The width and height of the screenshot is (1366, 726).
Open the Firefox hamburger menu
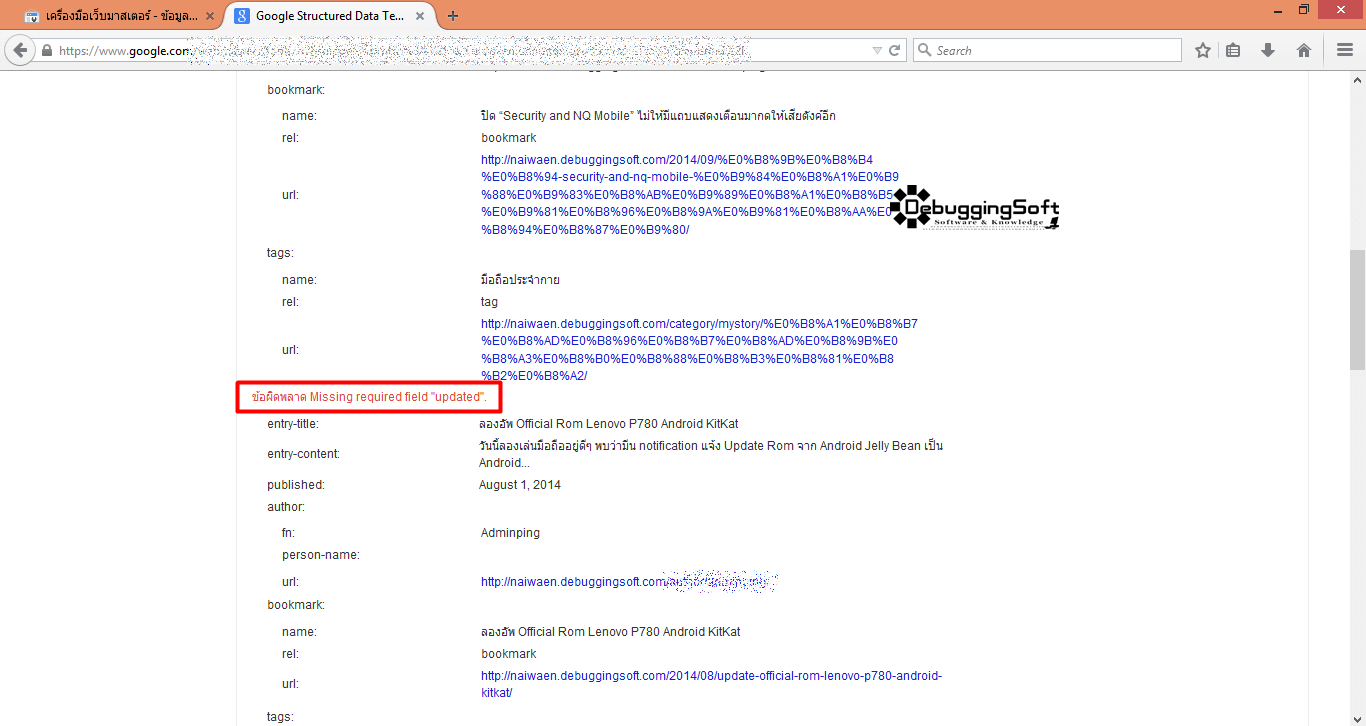coord(1345,50)
